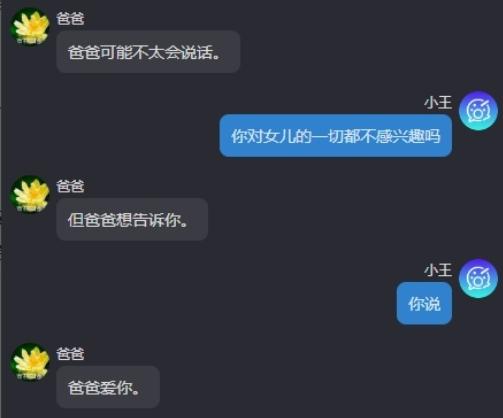Screen dimensions: 503x418
Task: Click the '爸爸爱你。' message bubble
Action: pyautogui.click(x=108, y=387)
